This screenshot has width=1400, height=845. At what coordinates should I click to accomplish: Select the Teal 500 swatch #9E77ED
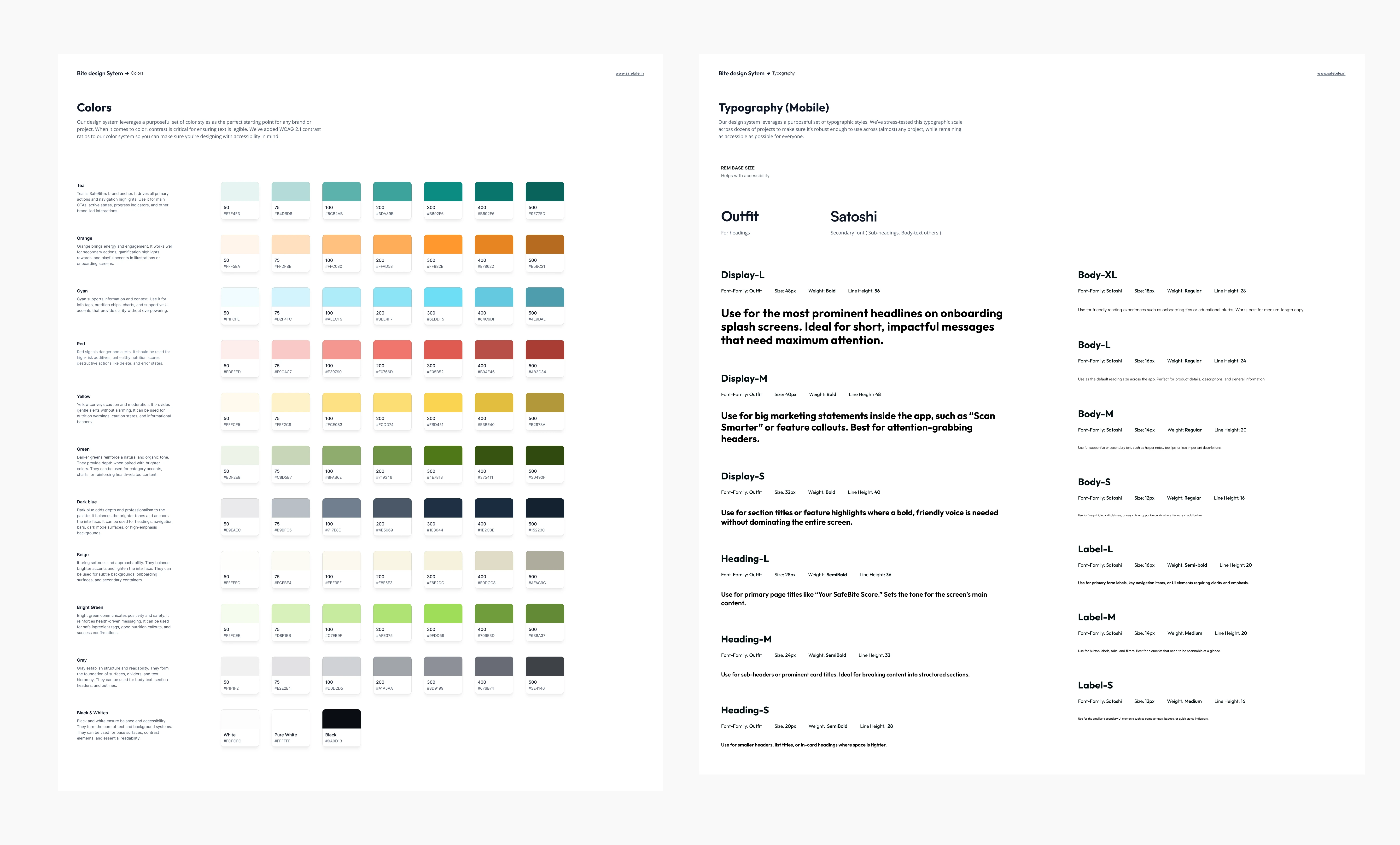tap(544, 192)
